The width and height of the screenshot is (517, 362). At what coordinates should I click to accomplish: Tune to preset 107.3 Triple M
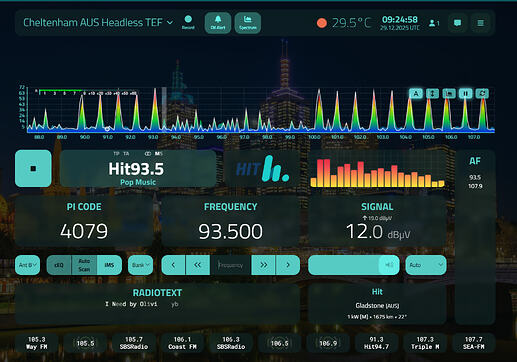pos(425,343)
